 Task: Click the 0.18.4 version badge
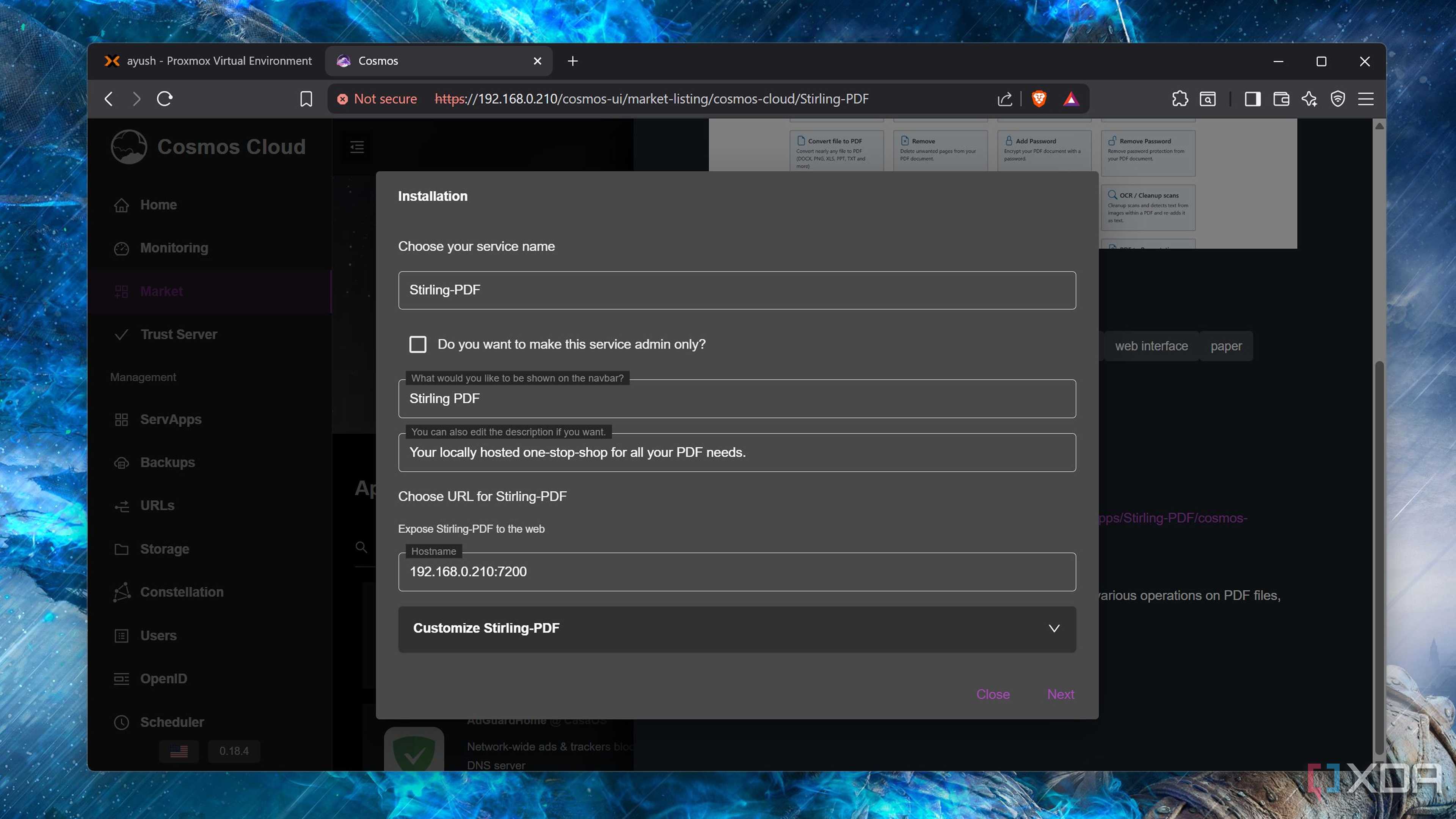coord(234,751)
